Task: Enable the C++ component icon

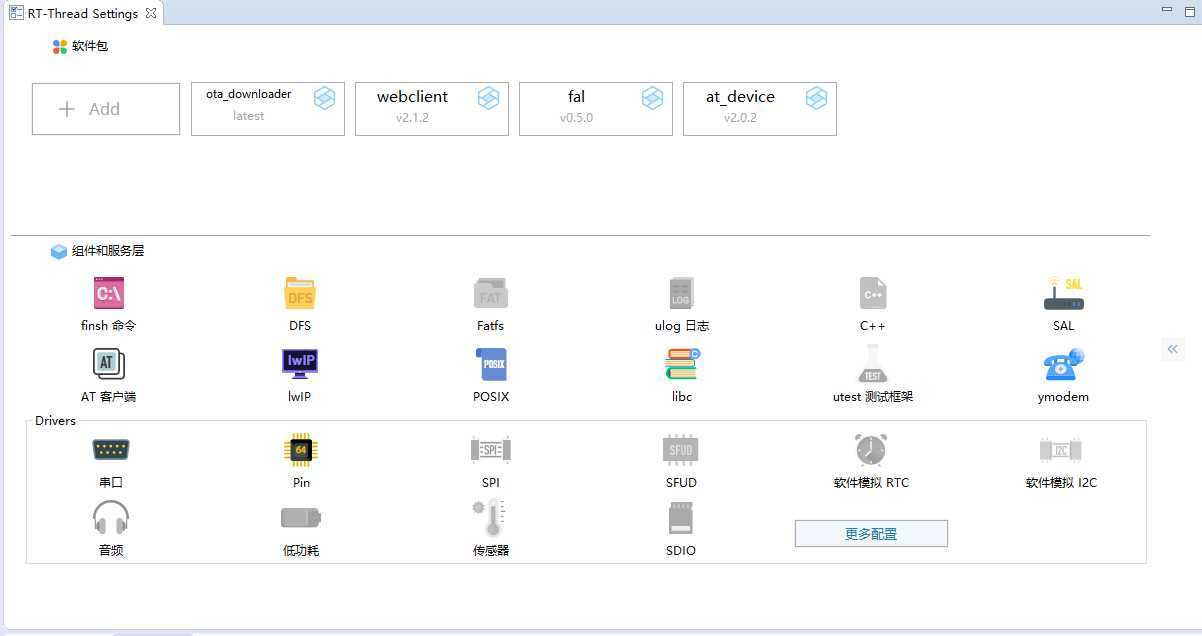Action: click(873, 294)
